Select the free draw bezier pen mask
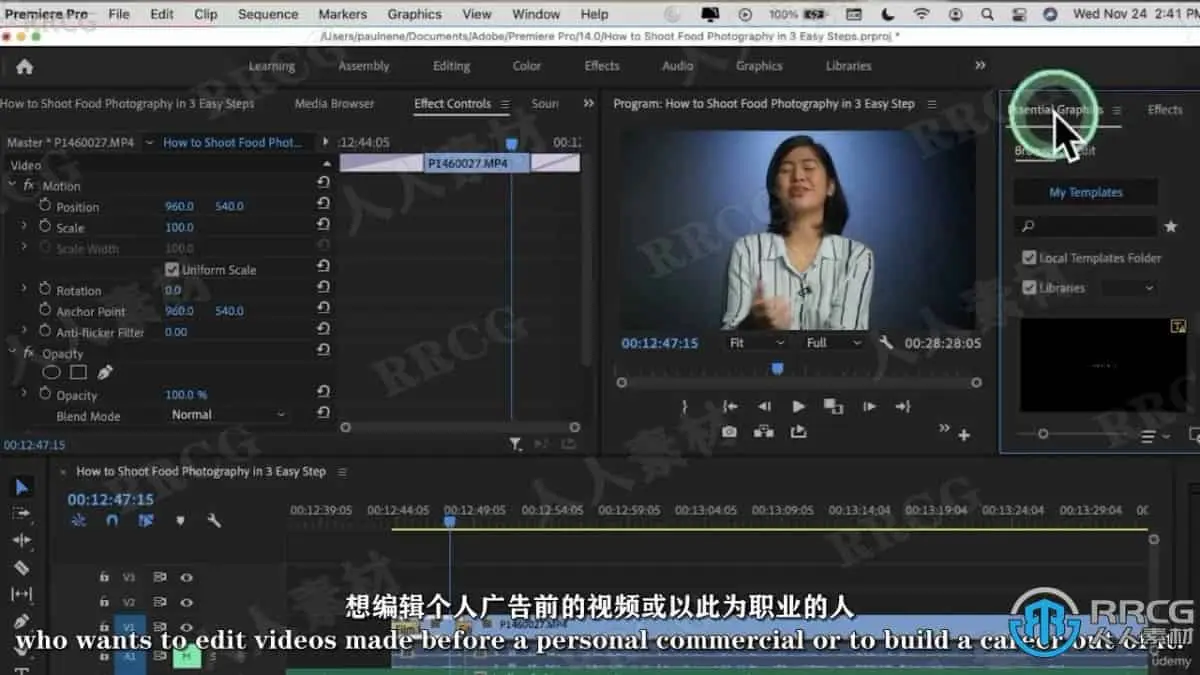Viewport: 1200px width, 675px height. point(105,372)
